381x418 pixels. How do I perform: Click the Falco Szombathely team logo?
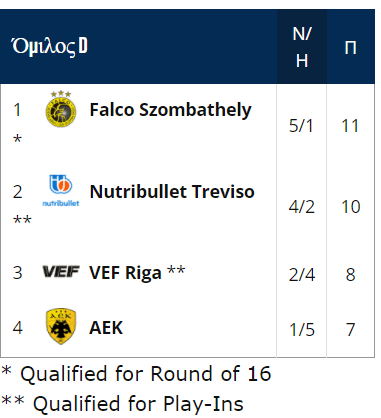click(61, 109)
